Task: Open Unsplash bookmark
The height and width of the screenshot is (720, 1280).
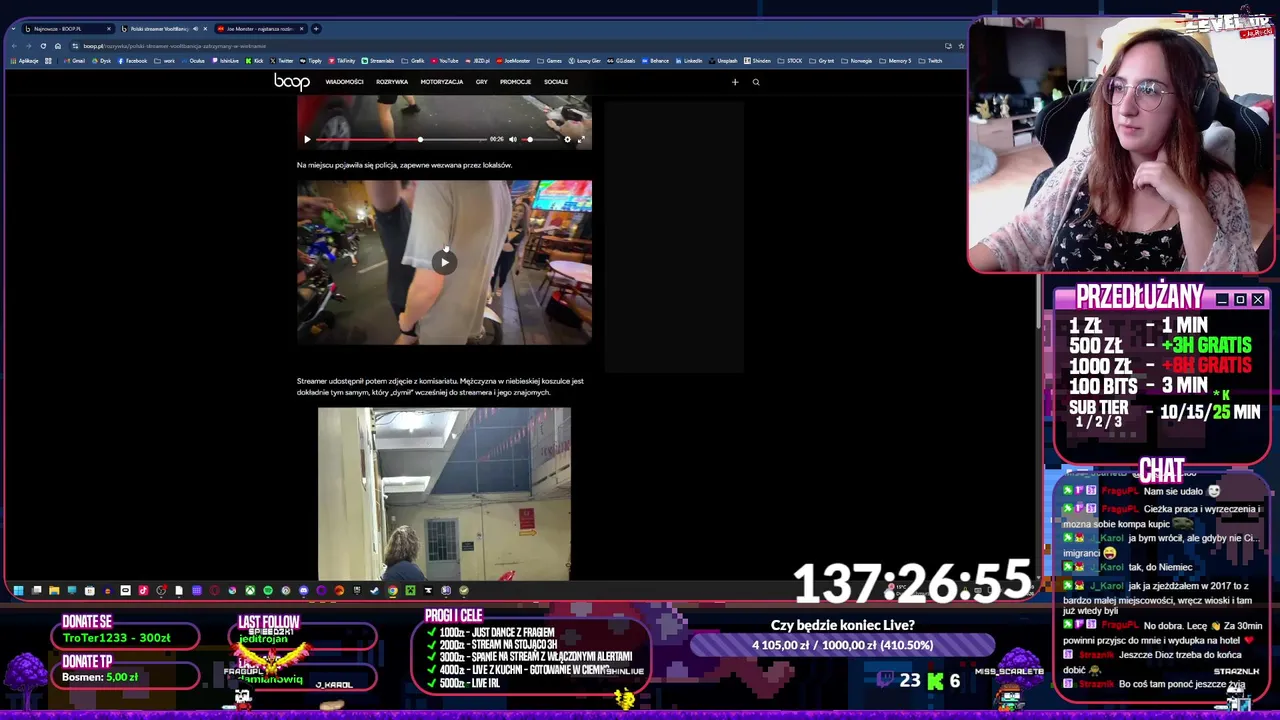Action: 723,61
